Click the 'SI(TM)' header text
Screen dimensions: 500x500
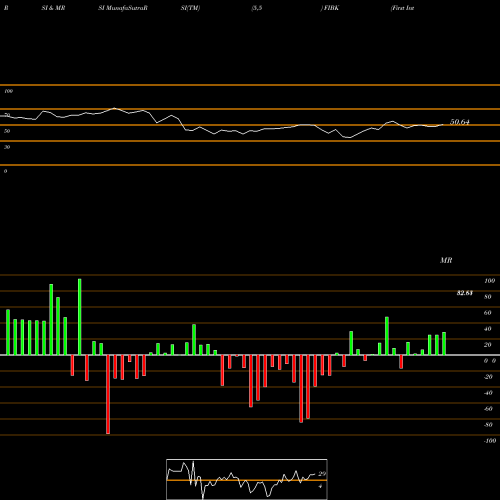[x=190, y=8]
